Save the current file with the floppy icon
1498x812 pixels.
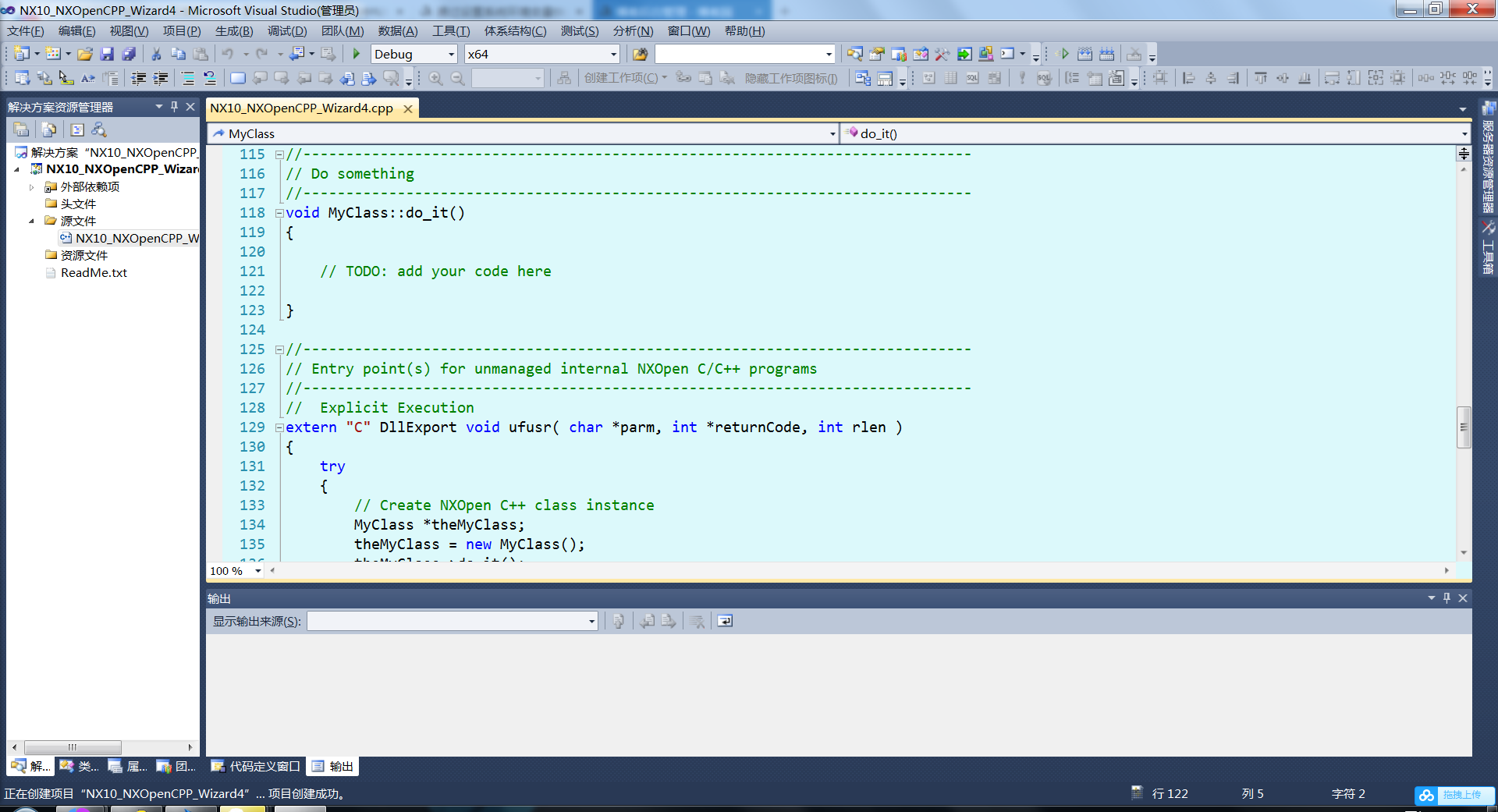coord(108,54)
